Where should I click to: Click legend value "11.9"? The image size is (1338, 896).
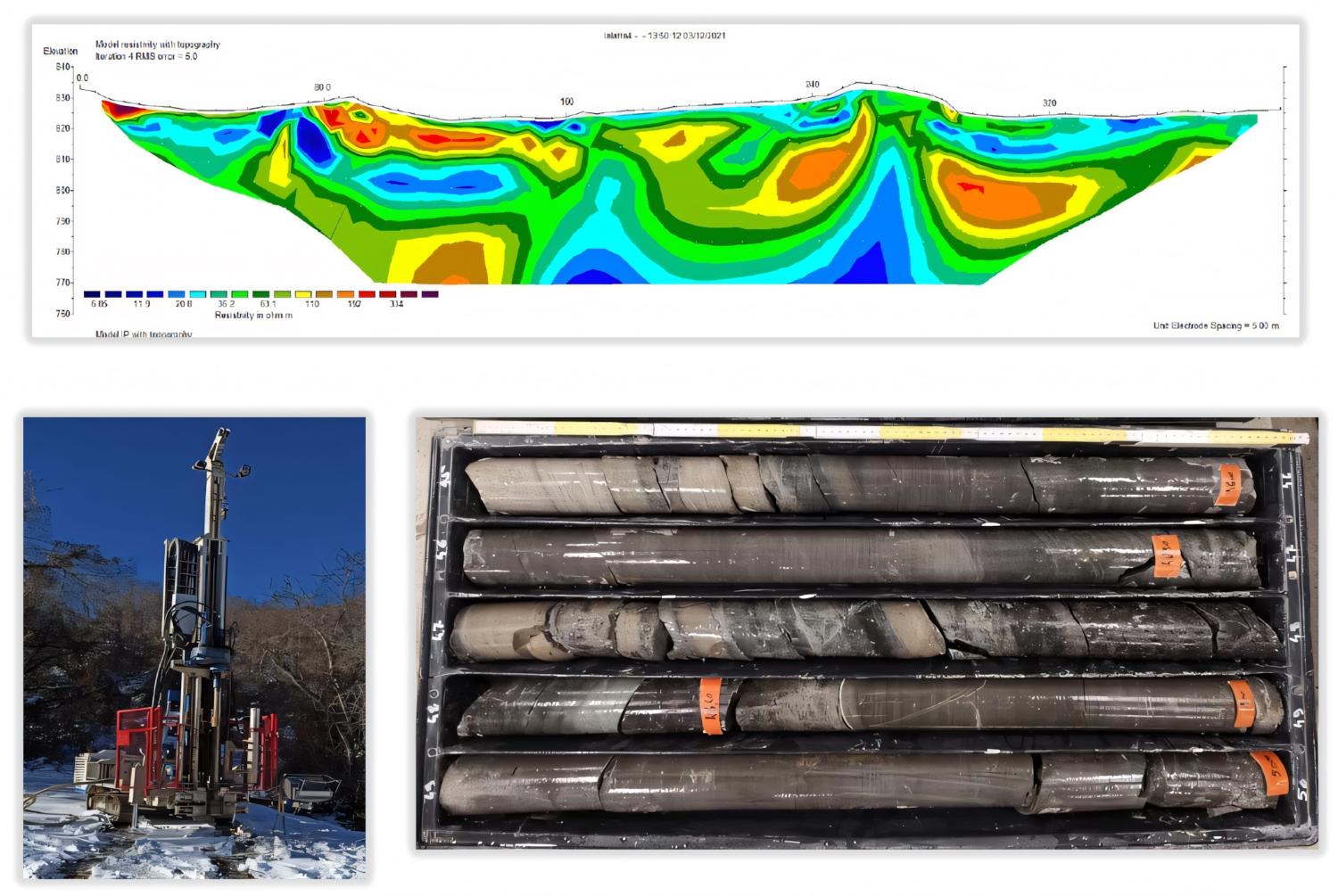click(142, 304)
